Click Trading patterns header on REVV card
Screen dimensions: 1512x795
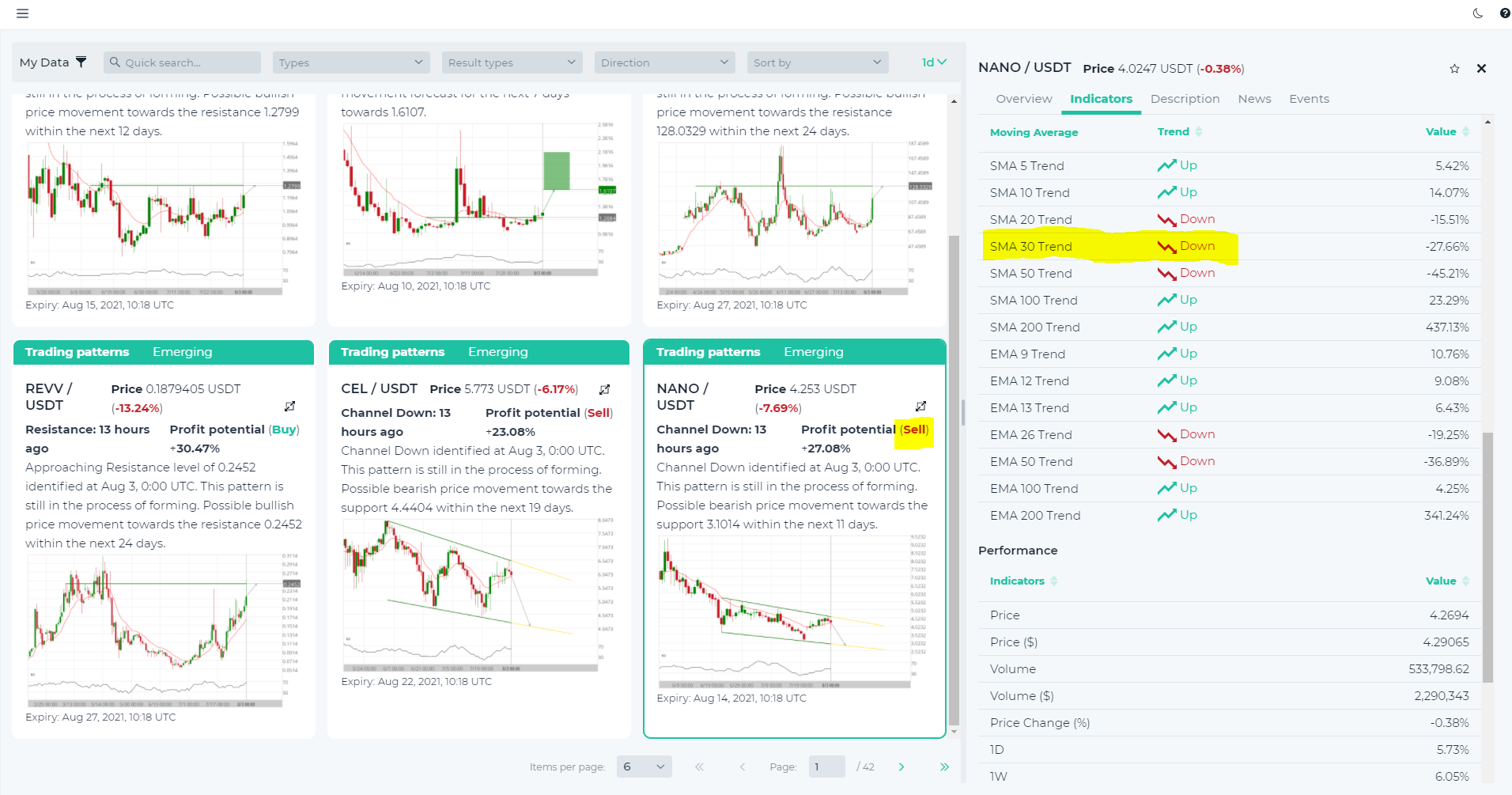[77, 352]
